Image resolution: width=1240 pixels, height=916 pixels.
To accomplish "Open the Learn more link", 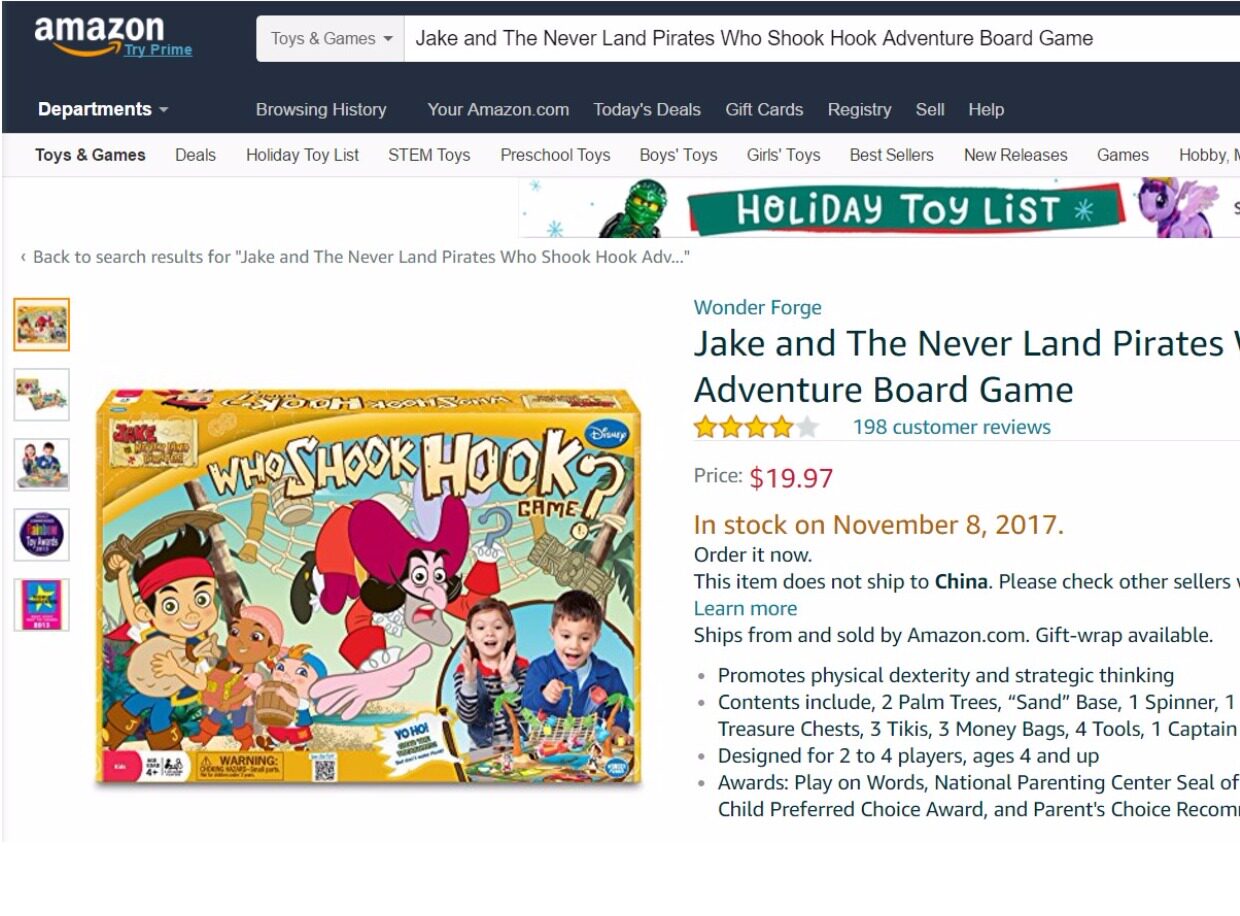I will [x=745, y=608].
